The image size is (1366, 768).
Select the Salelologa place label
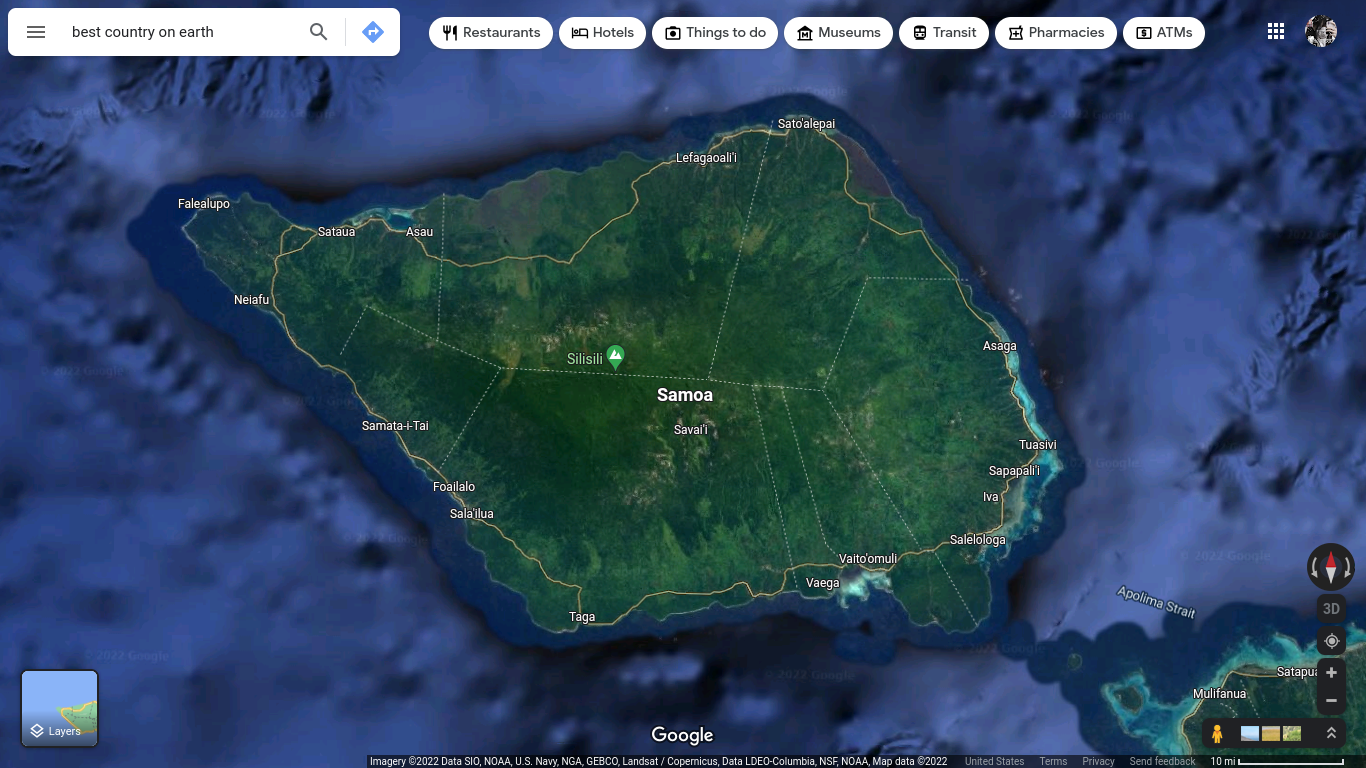[978, 540]
